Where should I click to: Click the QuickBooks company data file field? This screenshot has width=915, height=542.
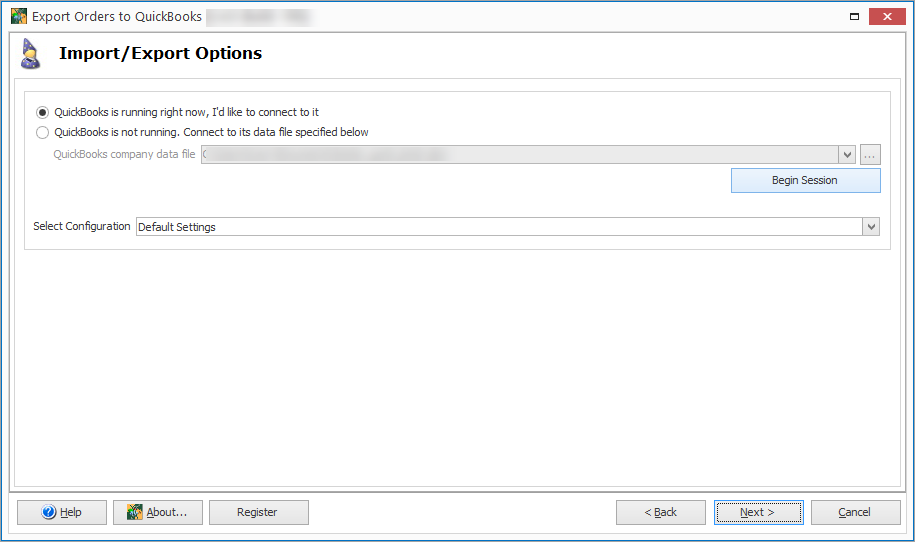pos(520,154)
